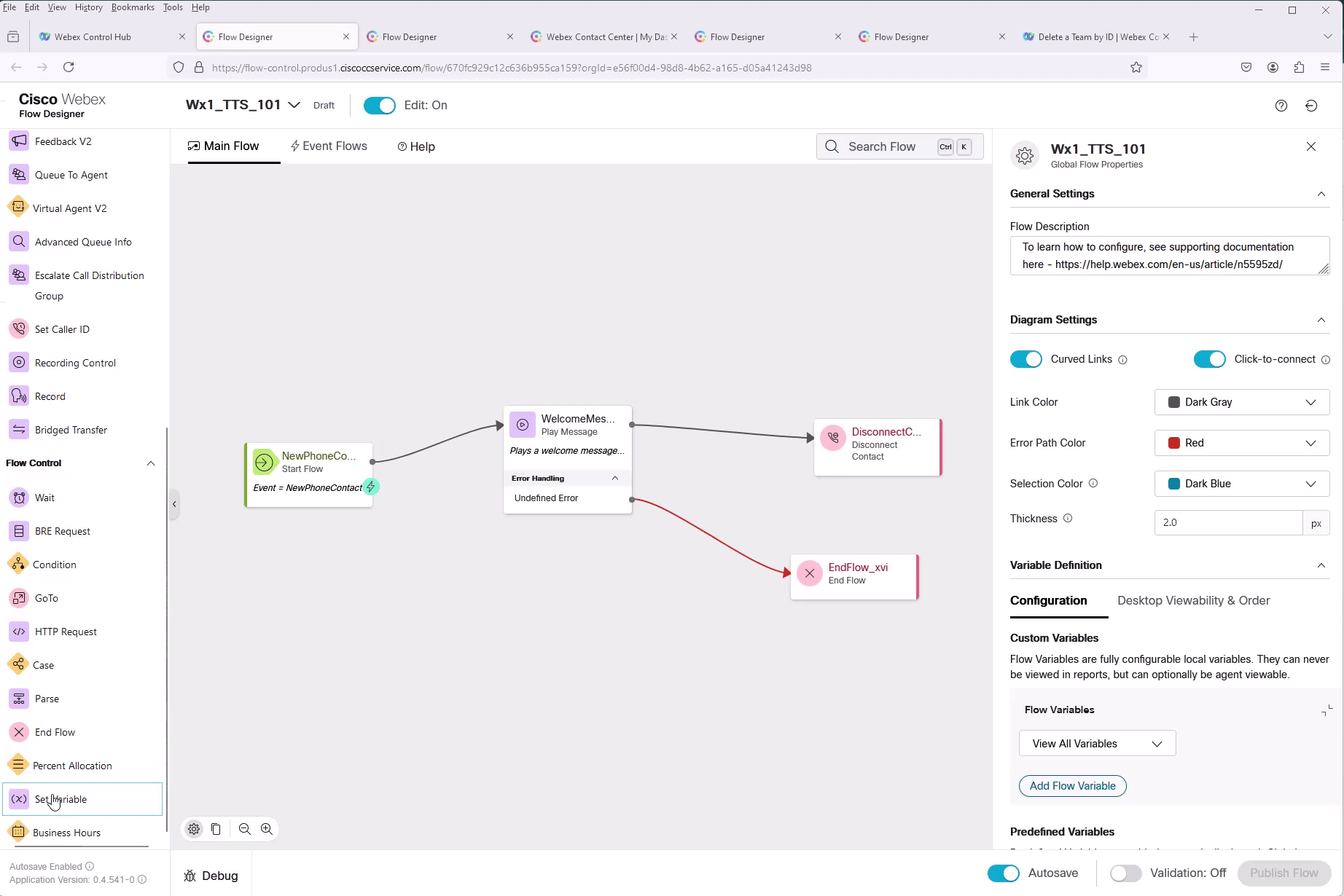Switch to the Event Flows tab
Image resolution: width=1344 pixels, height=896 pixels.
[329, 146]
